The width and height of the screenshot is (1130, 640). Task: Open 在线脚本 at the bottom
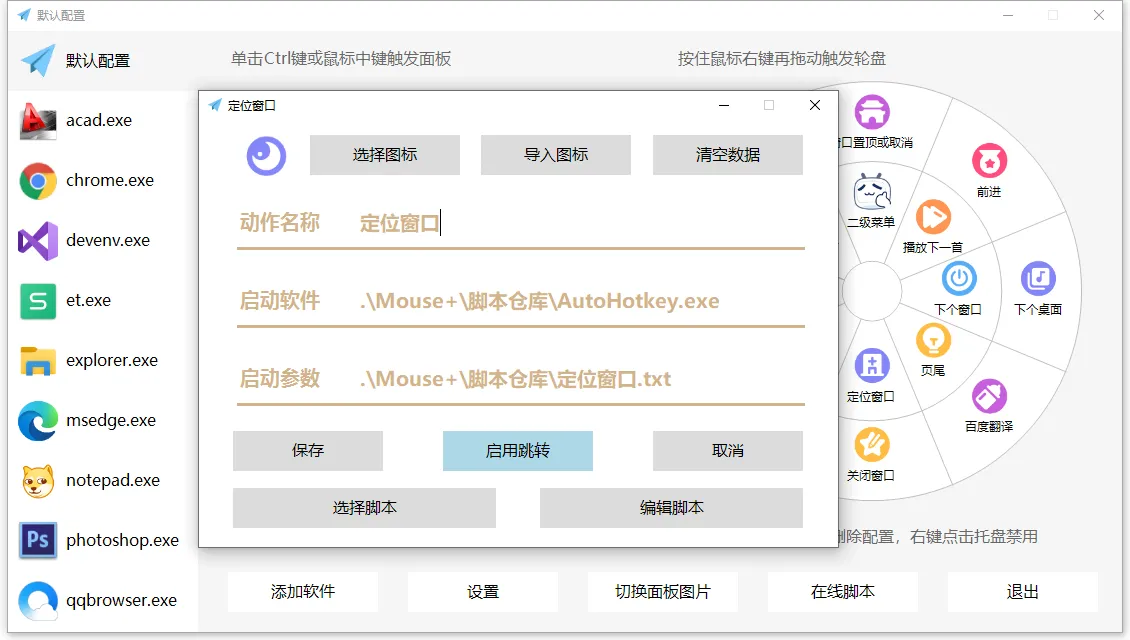coord(841,592)
